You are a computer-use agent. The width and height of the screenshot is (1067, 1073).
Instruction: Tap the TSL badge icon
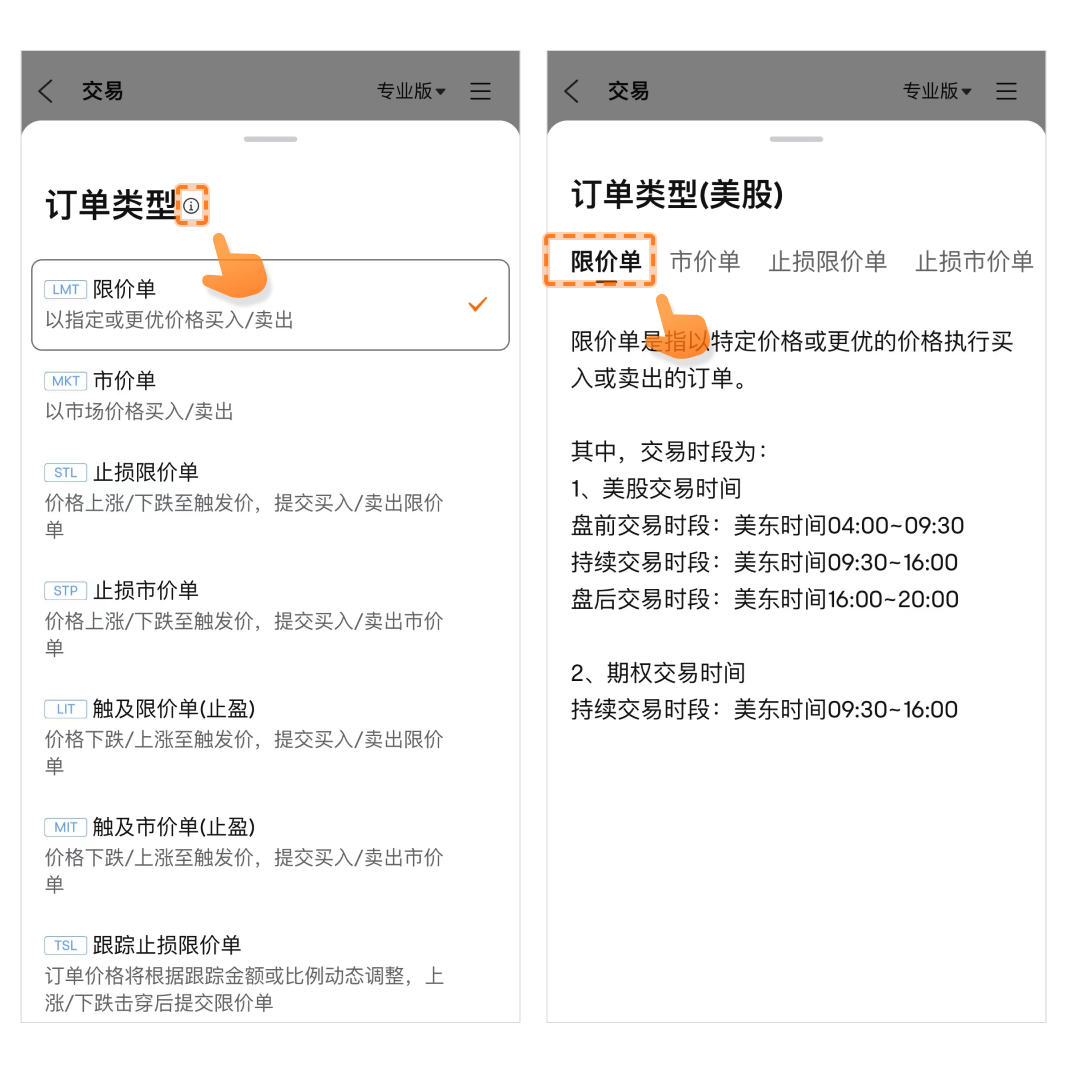click(66, 946)
